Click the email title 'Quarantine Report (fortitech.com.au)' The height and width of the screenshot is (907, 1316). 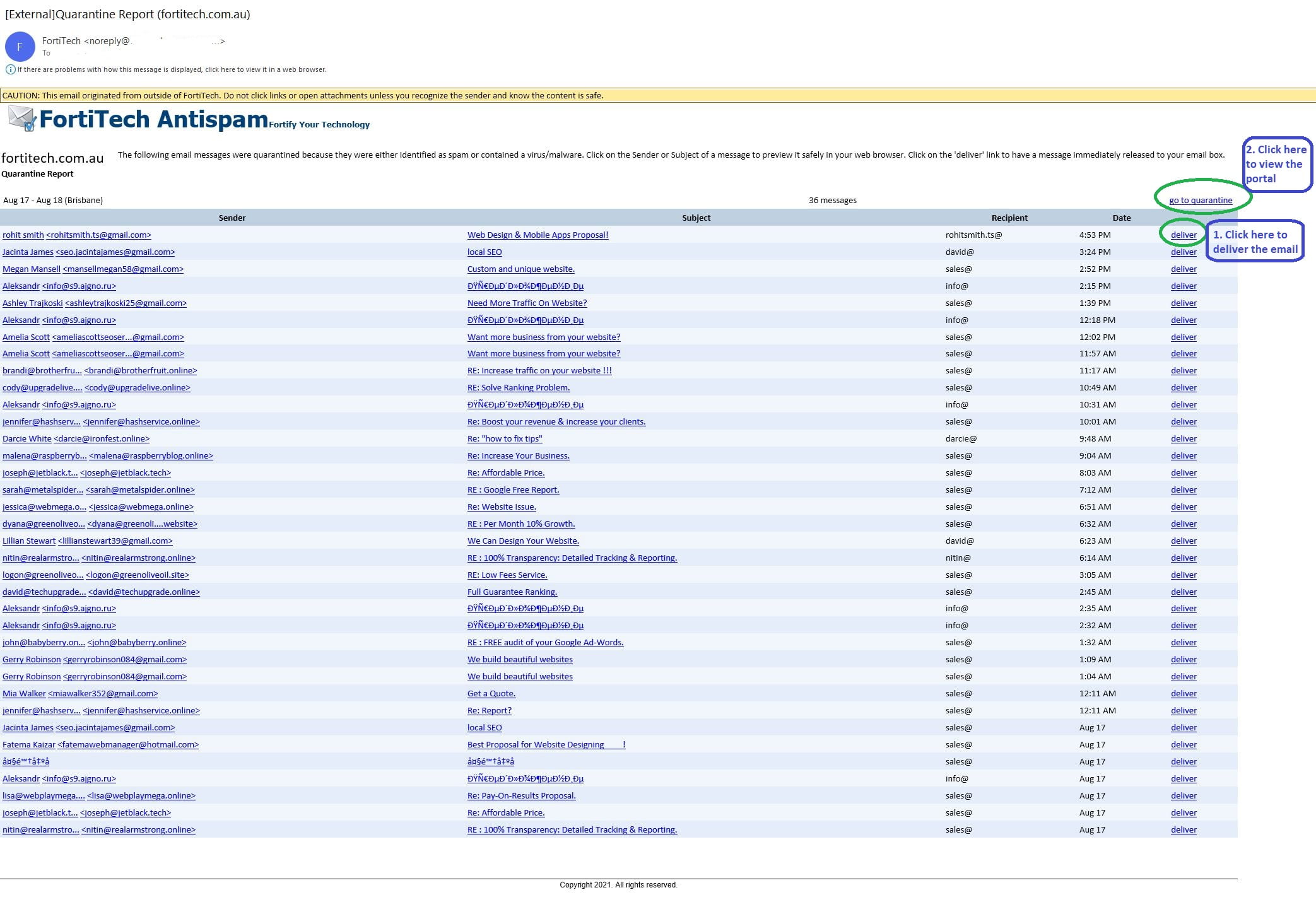127,14
